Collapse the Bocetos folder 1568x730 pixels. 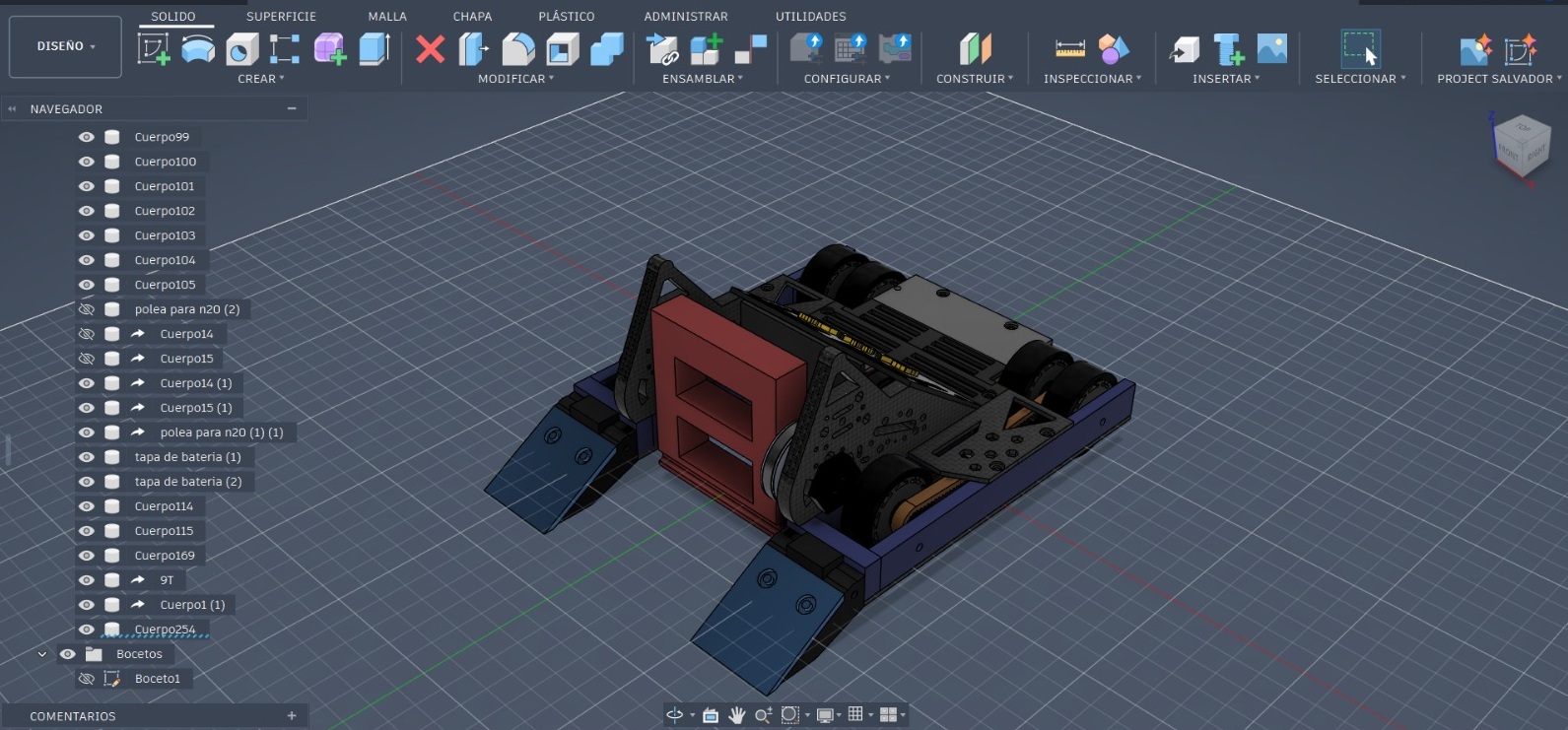pyautogui.click(x=41, y=654)
